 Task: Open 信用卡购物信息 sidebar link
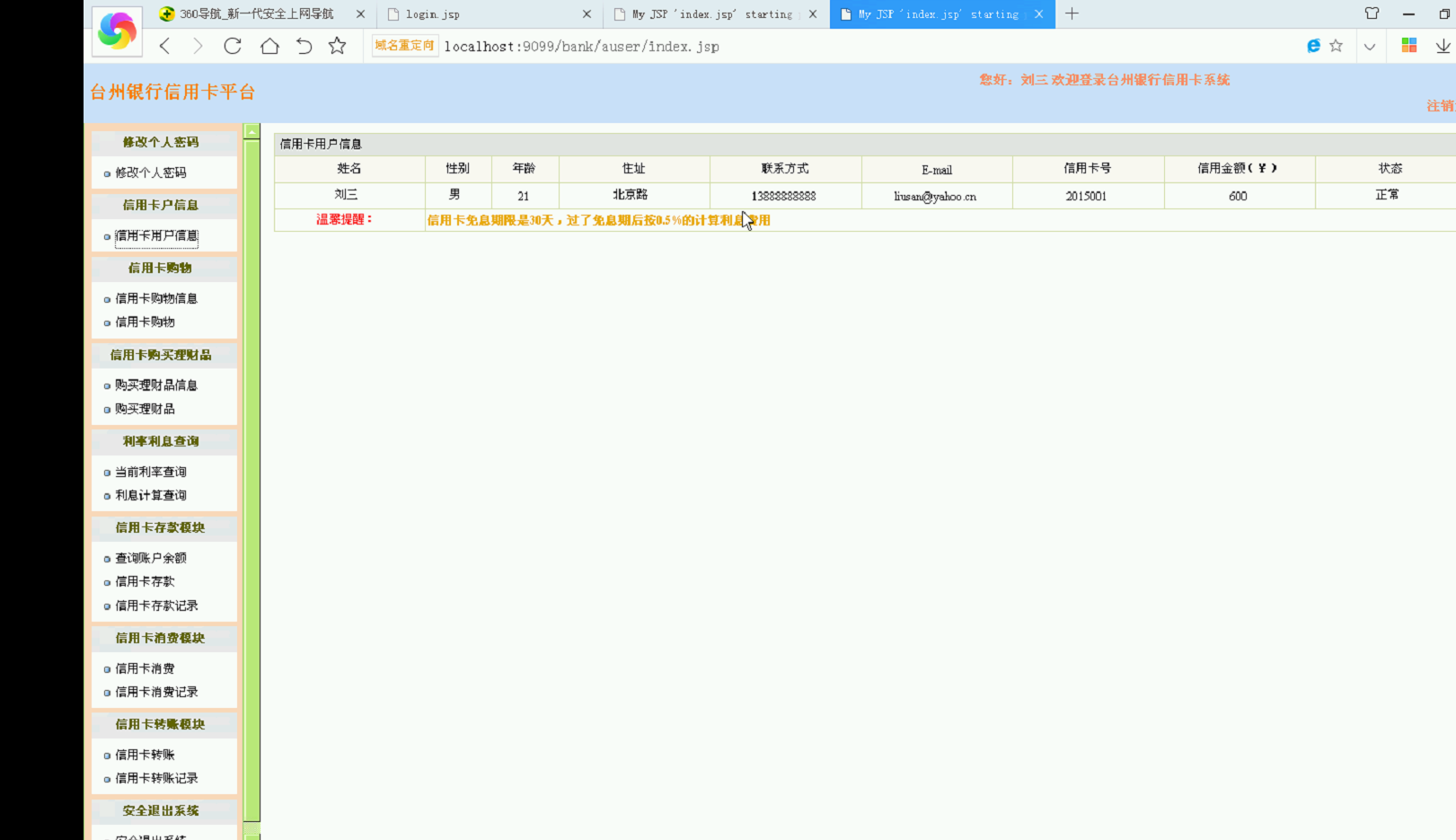[156, 298]
